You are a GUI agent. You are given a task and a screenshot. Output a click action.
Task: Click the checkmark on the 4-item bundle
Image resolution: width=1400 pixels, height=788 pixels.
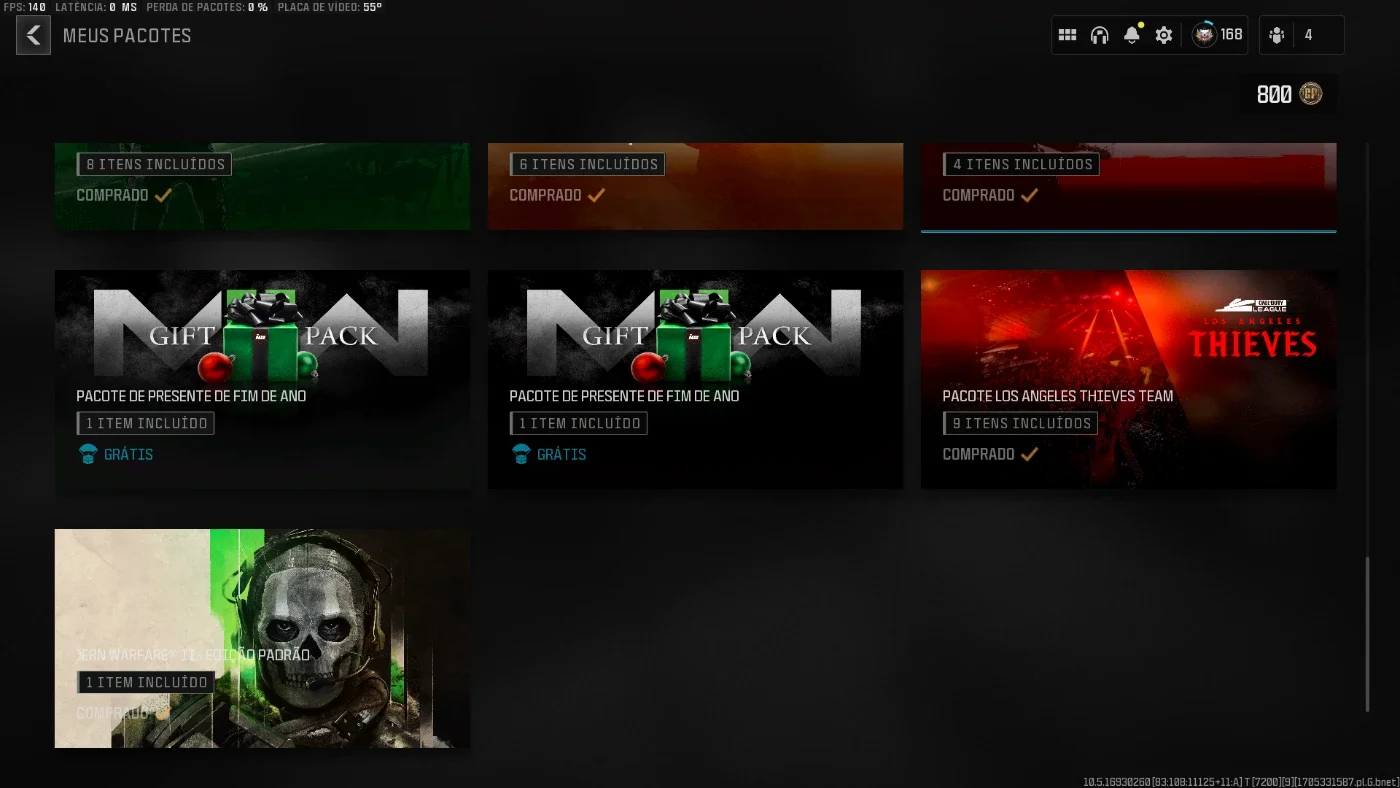[1029, 195]
